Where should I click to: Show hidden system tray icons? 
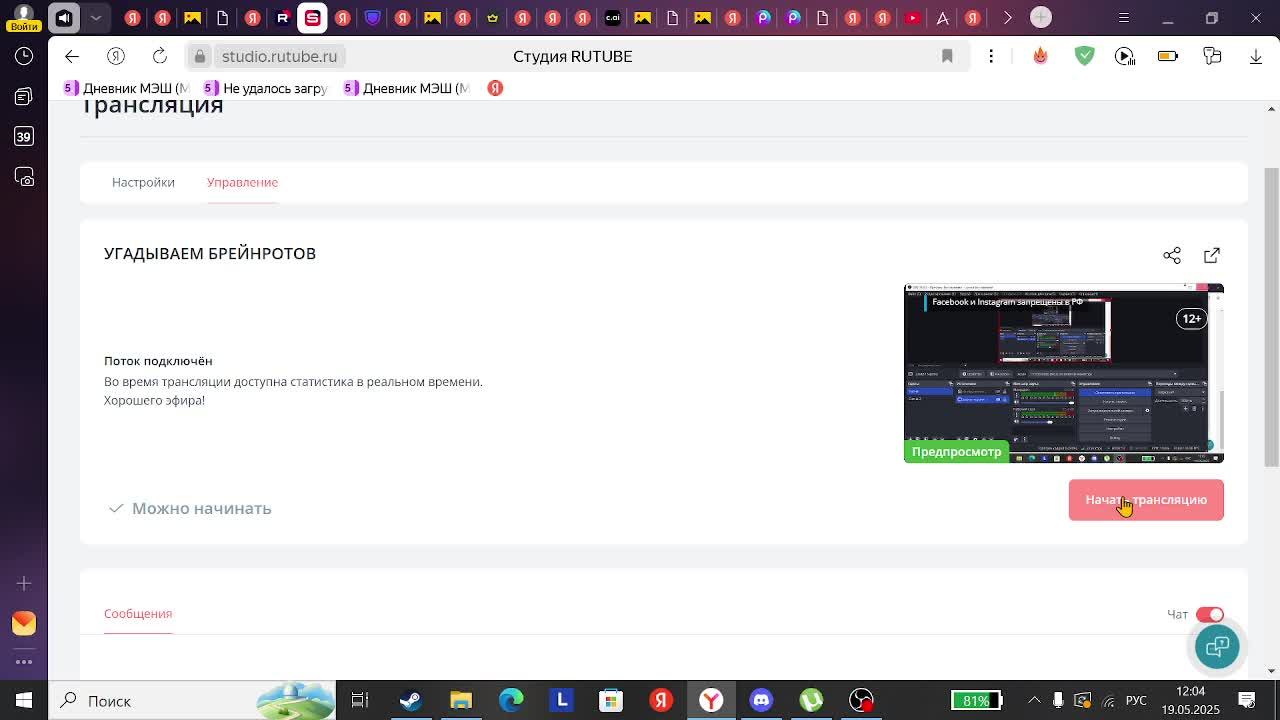pyautogui.click(x=1034, y=701)
